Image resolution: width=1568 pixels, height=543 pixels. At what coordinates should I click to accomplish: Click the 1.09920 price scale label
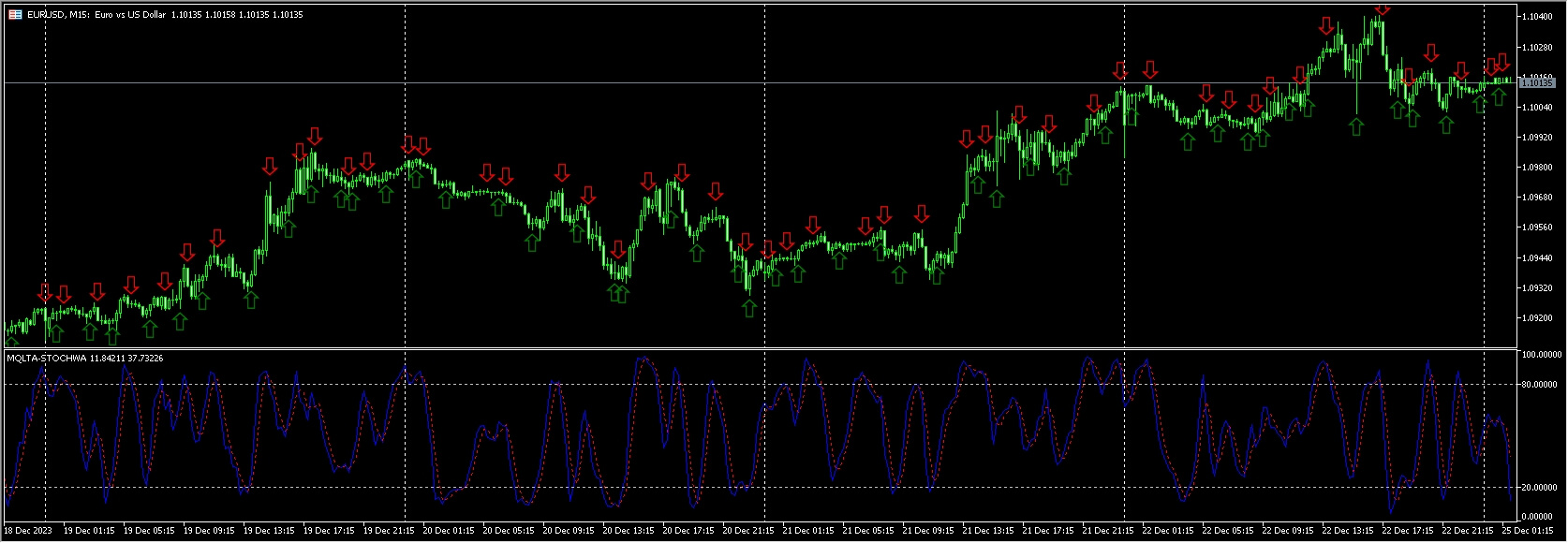coord(1537,137)
